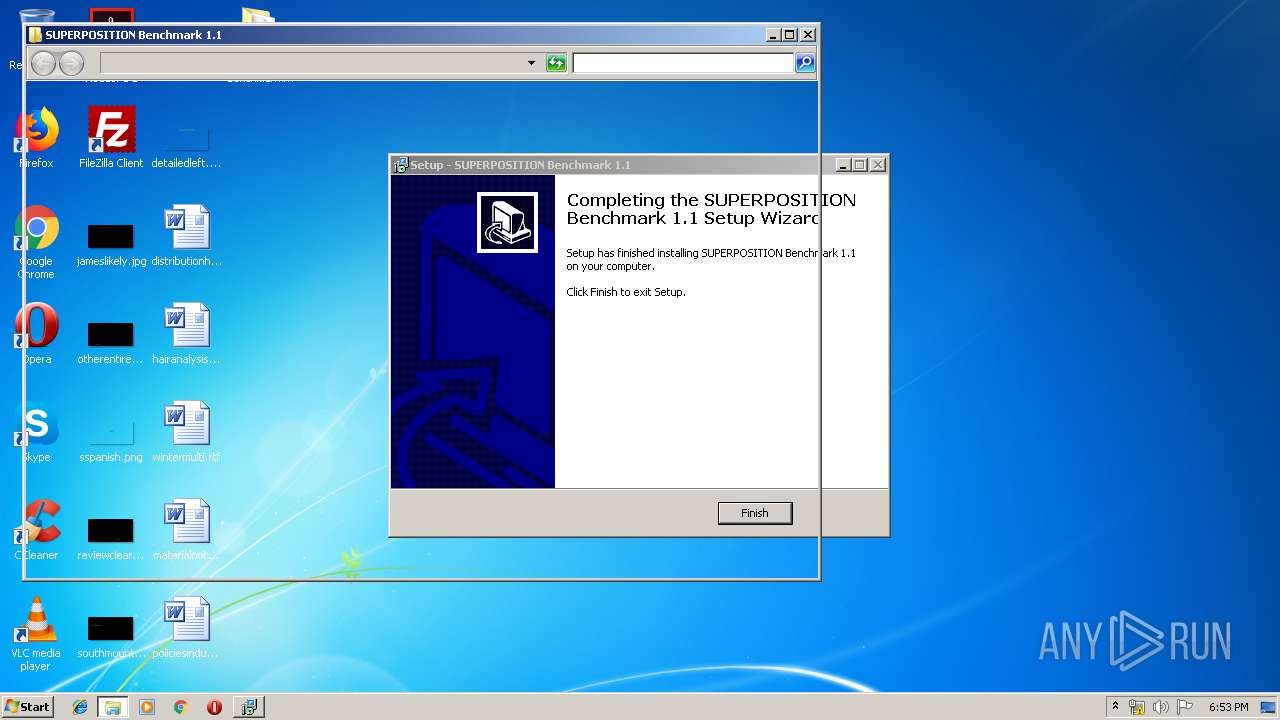Click the search magnifier button
Image resolution: width=1280 pixels, height=720 pixels.
[x=804, y=64]
